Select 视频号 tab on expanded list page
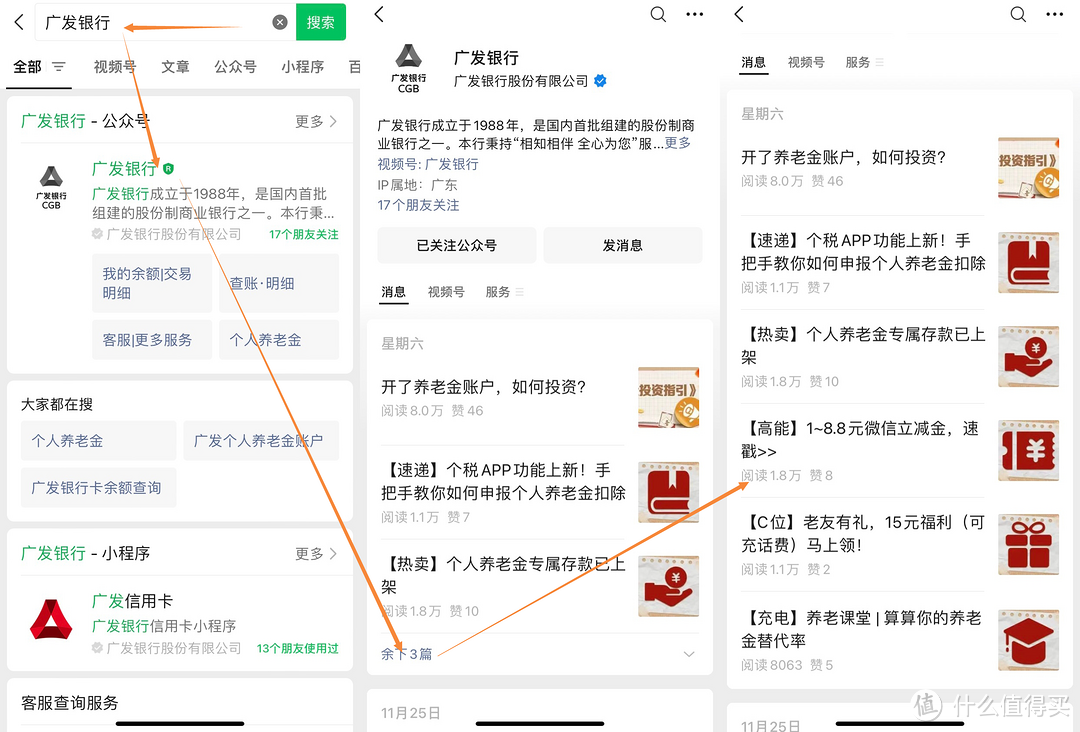The height and width of the screenshot is (732, 1080). click(x=806, y=63)
